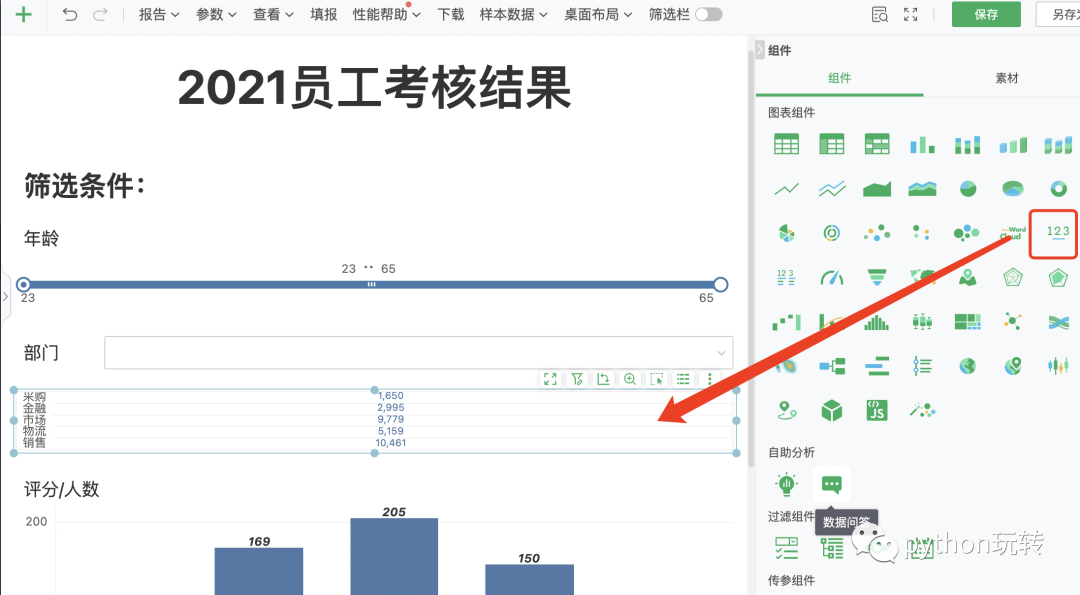Click the table cell value 1,650
Screen dimensions: 1080x595
(391, 396)
